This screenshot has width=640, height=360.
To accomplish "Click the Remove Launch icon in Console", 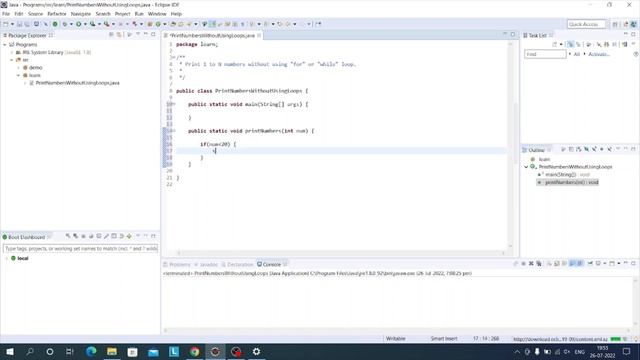I will coord(531,264).
